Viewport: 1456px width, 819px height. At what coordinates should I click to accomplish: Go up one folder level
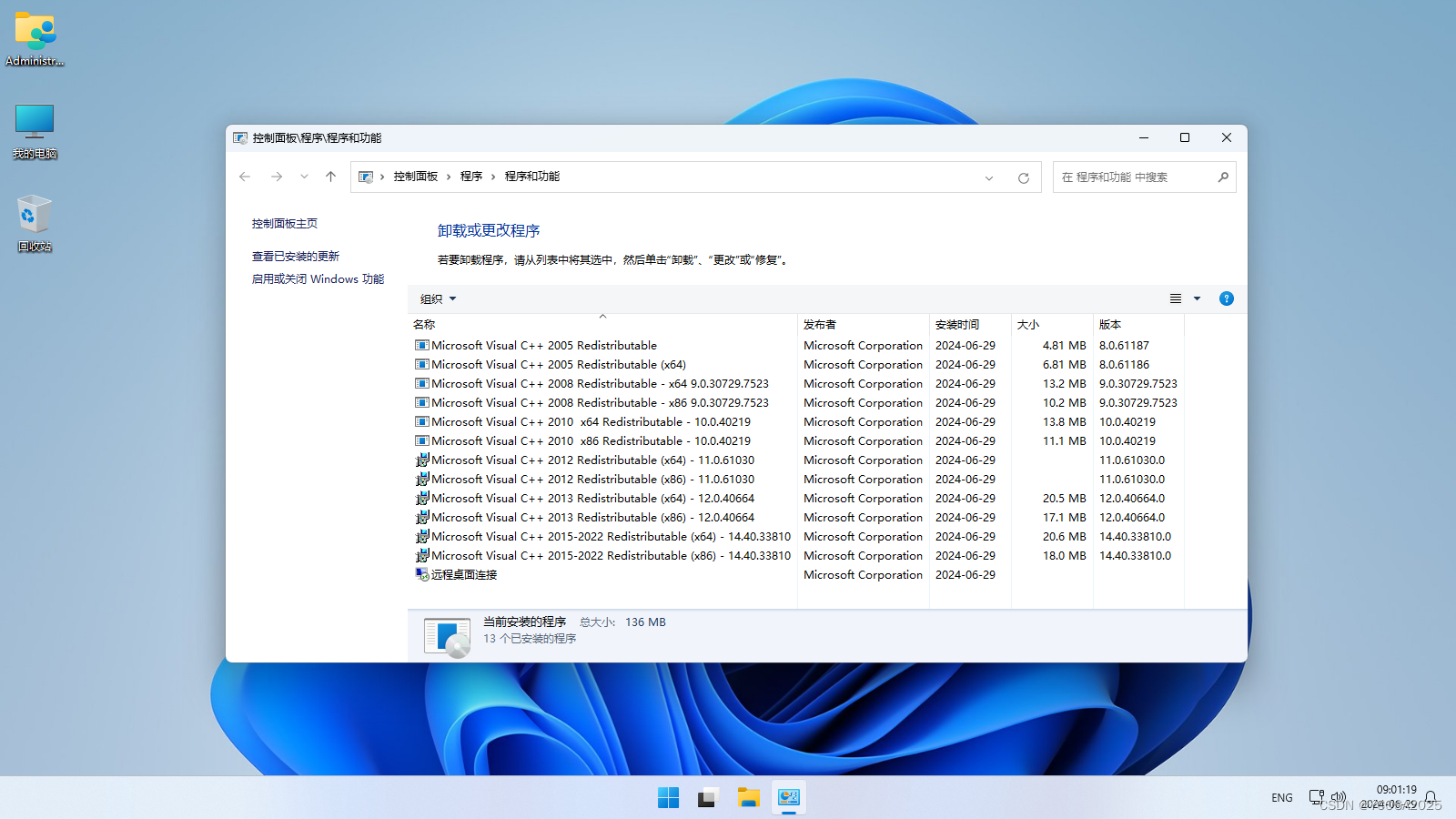(330, 177)
